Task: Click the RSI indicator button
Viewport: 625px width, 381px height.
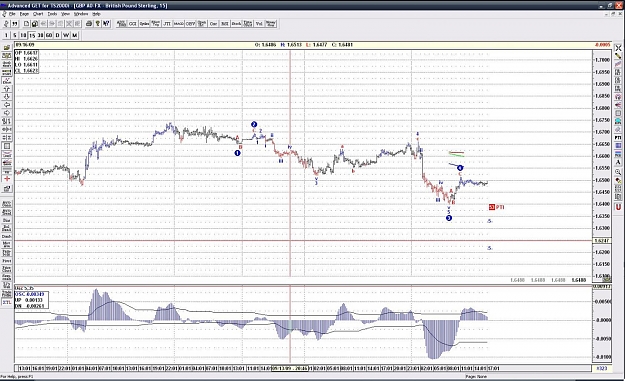Action: point(225,24)
